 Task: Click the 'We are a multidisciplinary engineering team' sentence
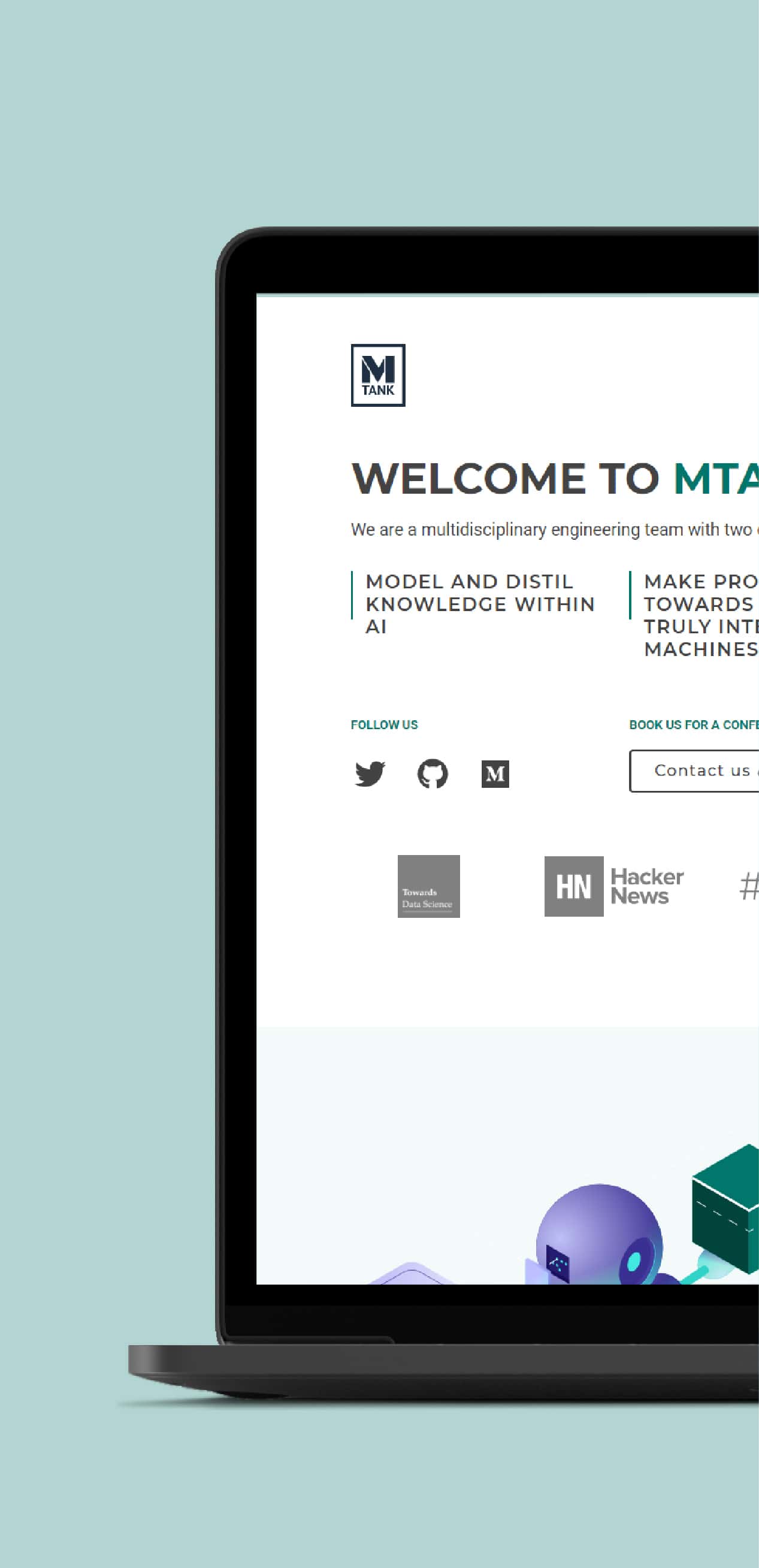(555, 530)
